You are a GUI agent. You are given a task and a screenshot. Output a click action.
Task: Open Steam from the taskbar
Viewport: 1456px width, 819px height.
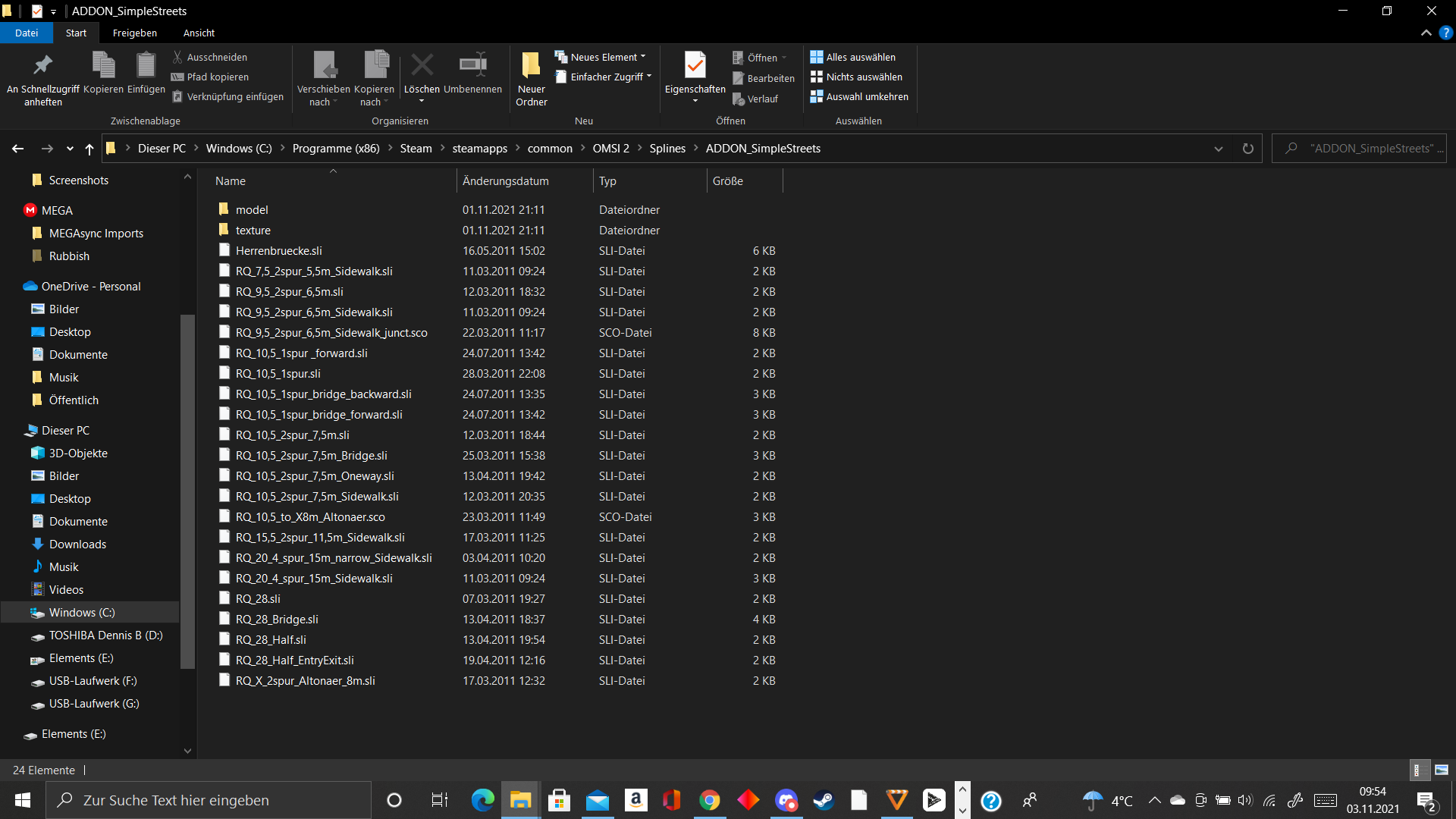point(824,800)
